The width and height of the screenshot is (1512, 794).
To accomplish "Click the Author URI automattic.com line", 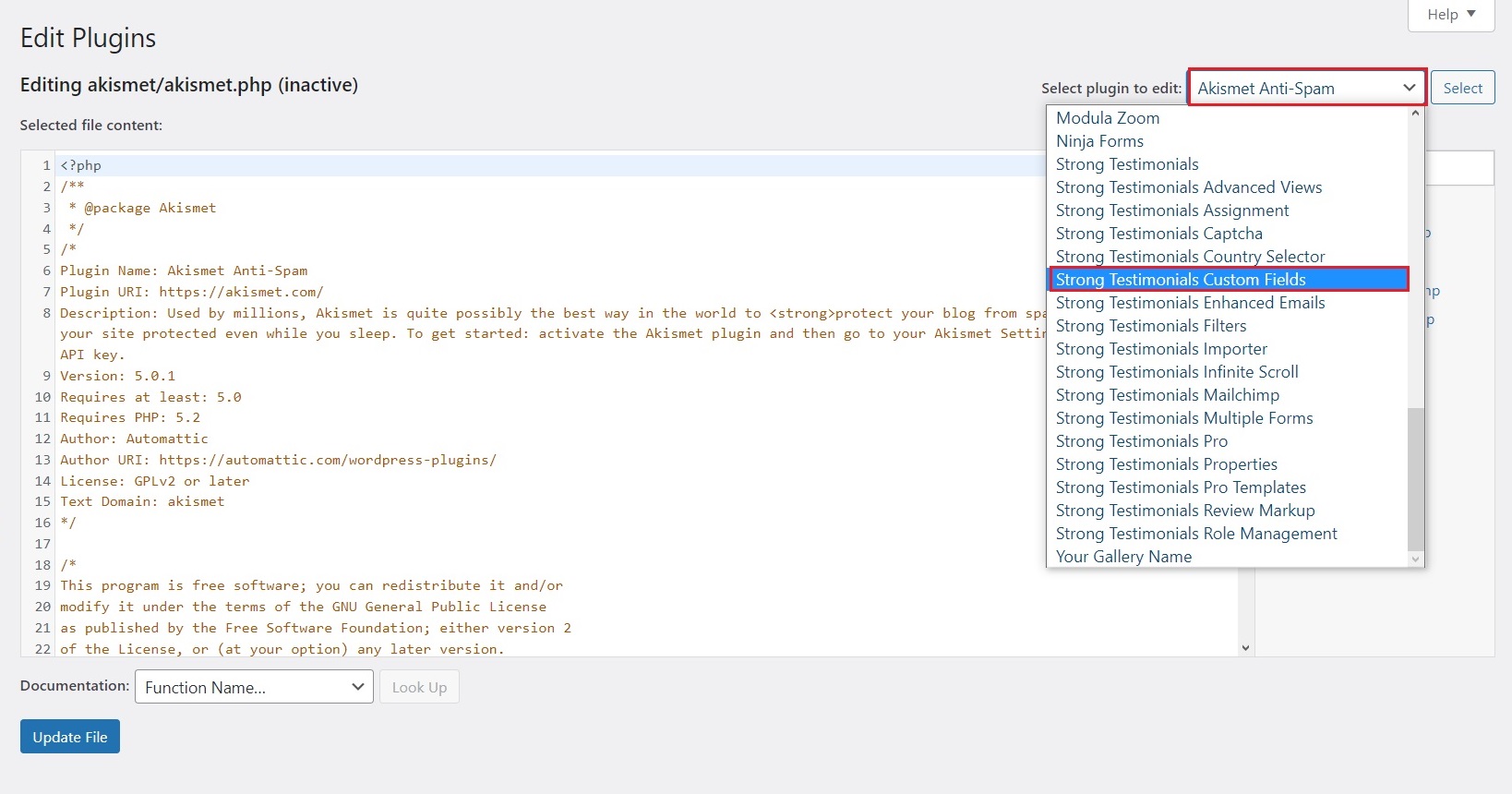I will click(278, 460).
